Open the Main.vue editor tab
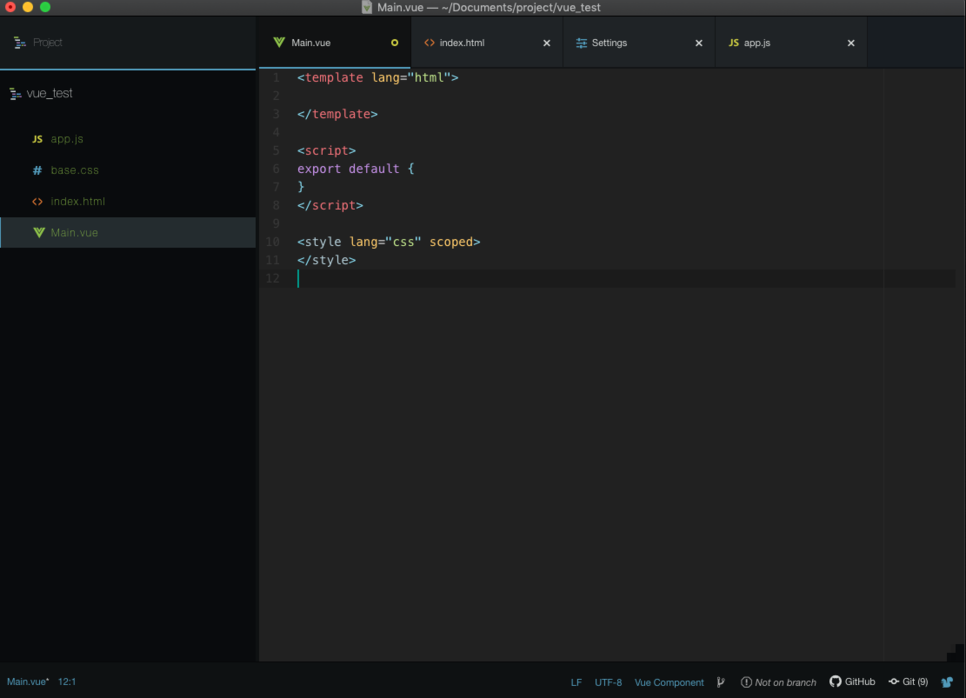966x698 pixels. click(x=335, y=43)
